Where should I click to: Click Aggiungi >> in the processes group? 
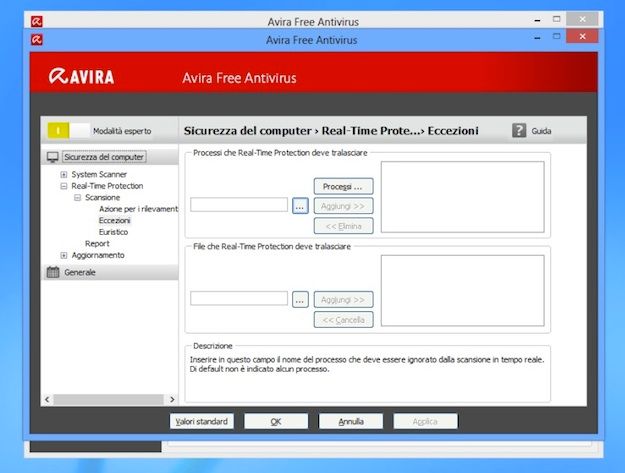pos(343,206)
